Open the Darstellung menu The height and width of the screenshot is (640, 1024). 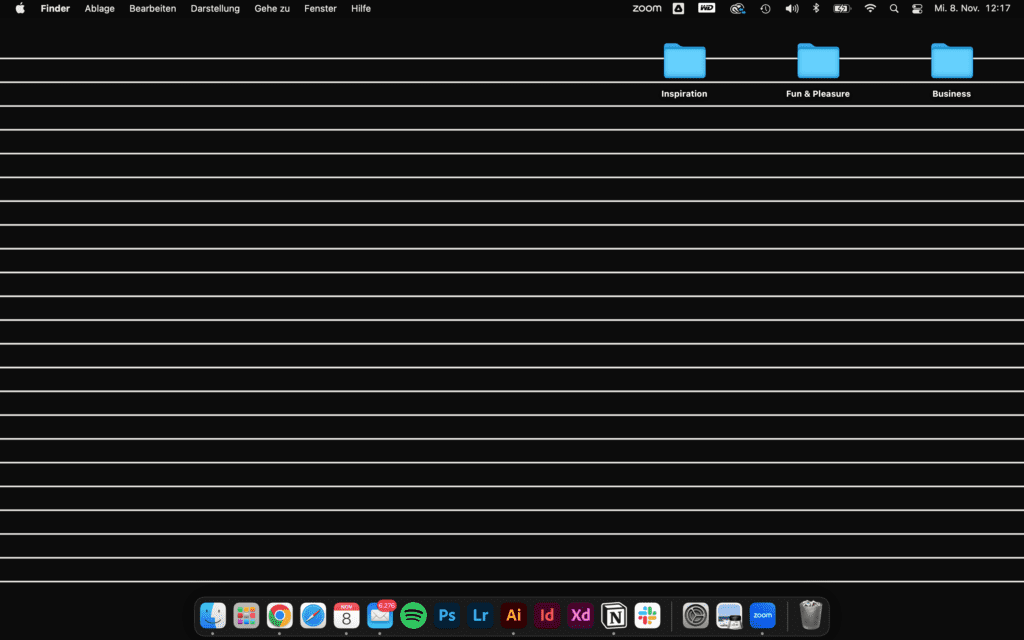coord(215,8)
